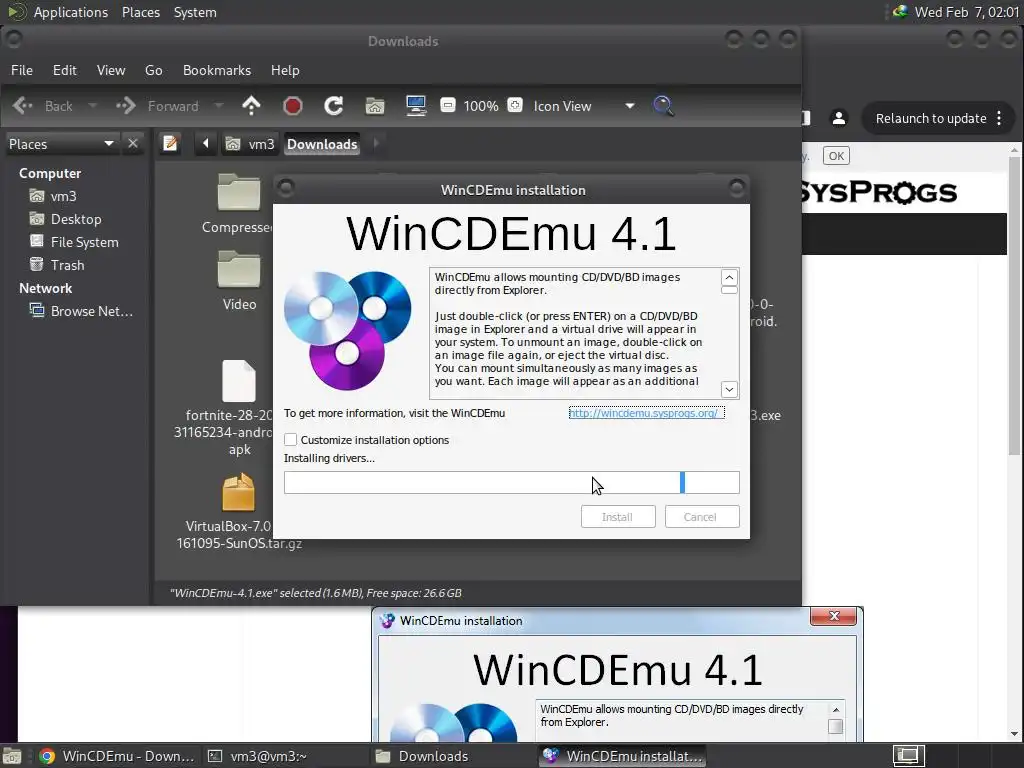Open the Edit menu
Screen dimensions: 1024x768
65,70
